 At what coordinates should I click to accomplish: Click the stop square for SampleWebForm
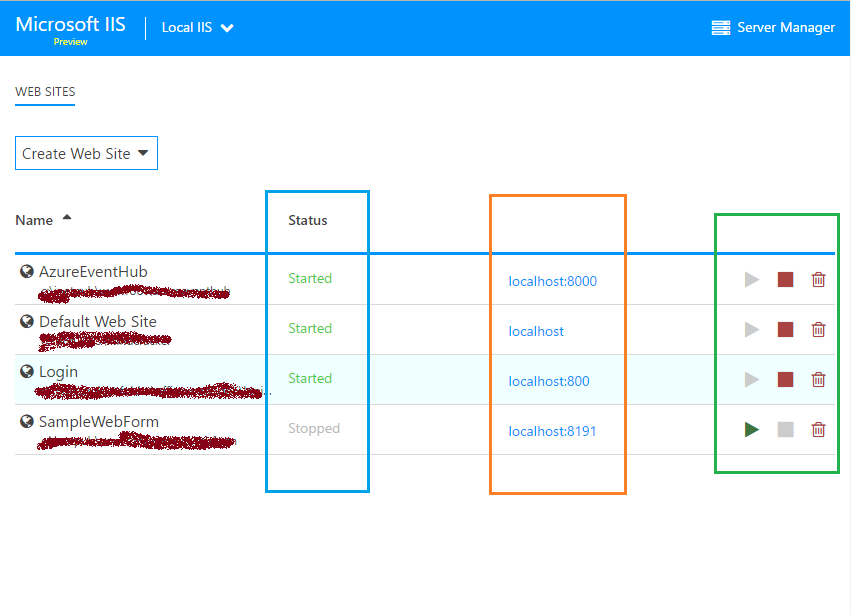(x=785, y=429)
